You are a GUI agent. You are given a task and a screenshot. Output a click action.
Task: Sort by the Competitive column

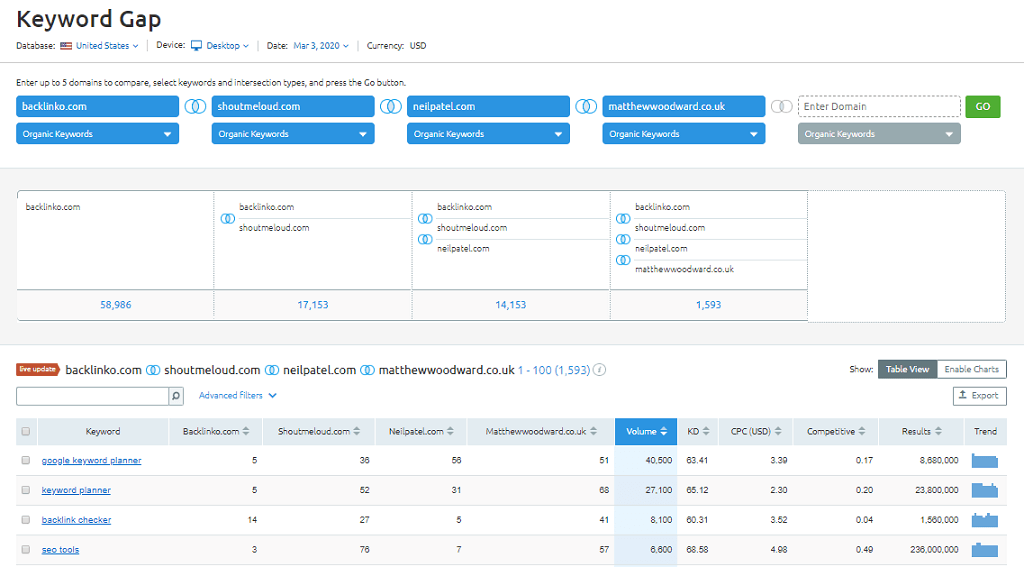pos(835,431)
